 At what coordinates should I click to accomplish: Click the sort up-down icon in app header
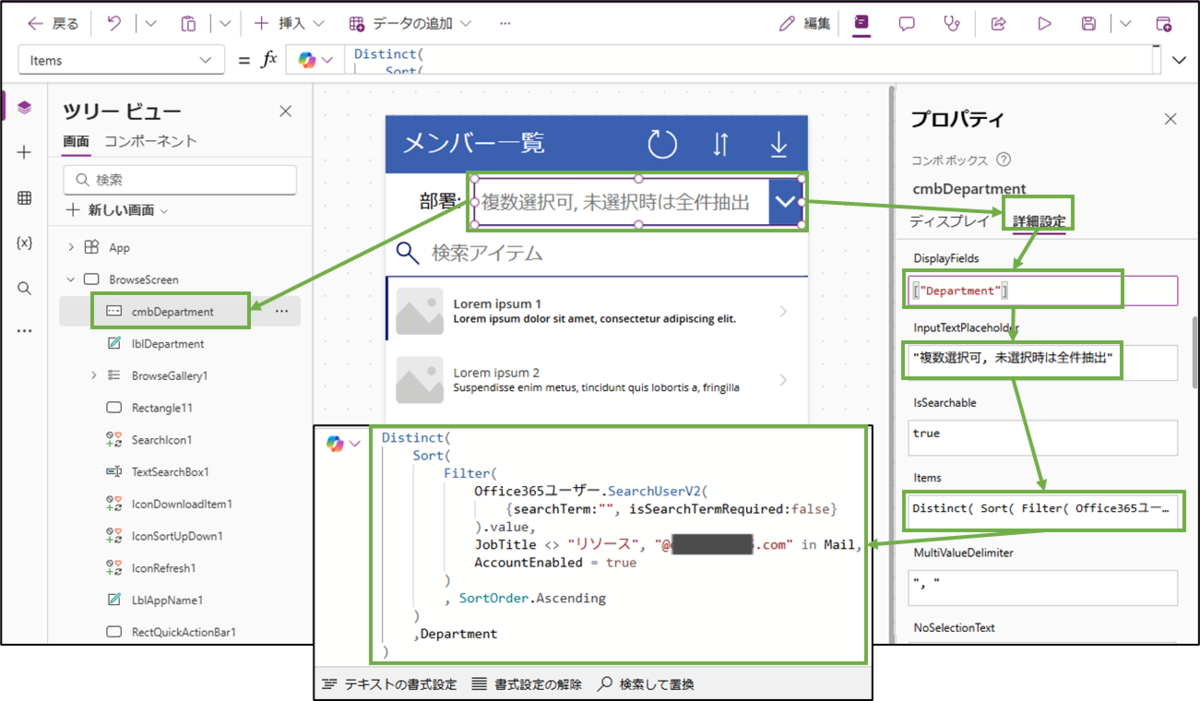point(720,144)
